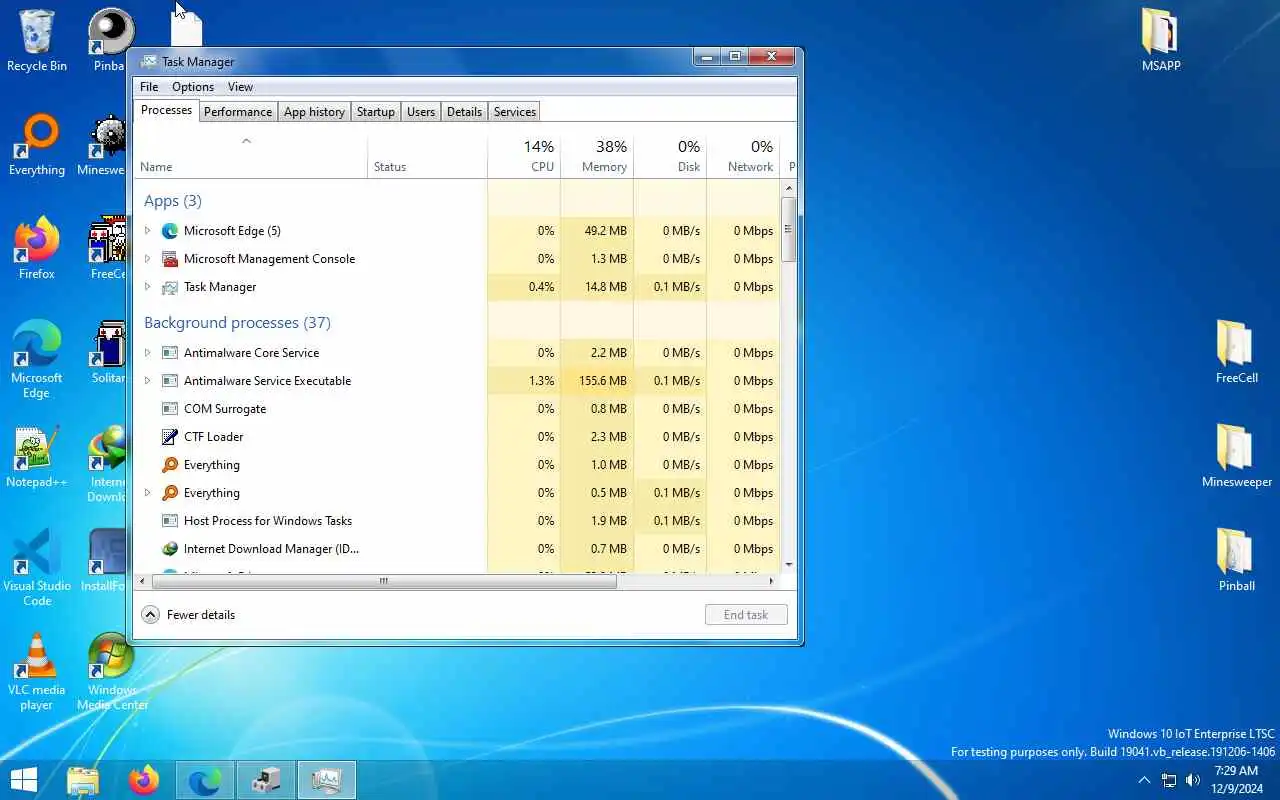Open the Microsoft Edge desktop shortcut
1280x800 pixels.
click(x=37, y=360)
